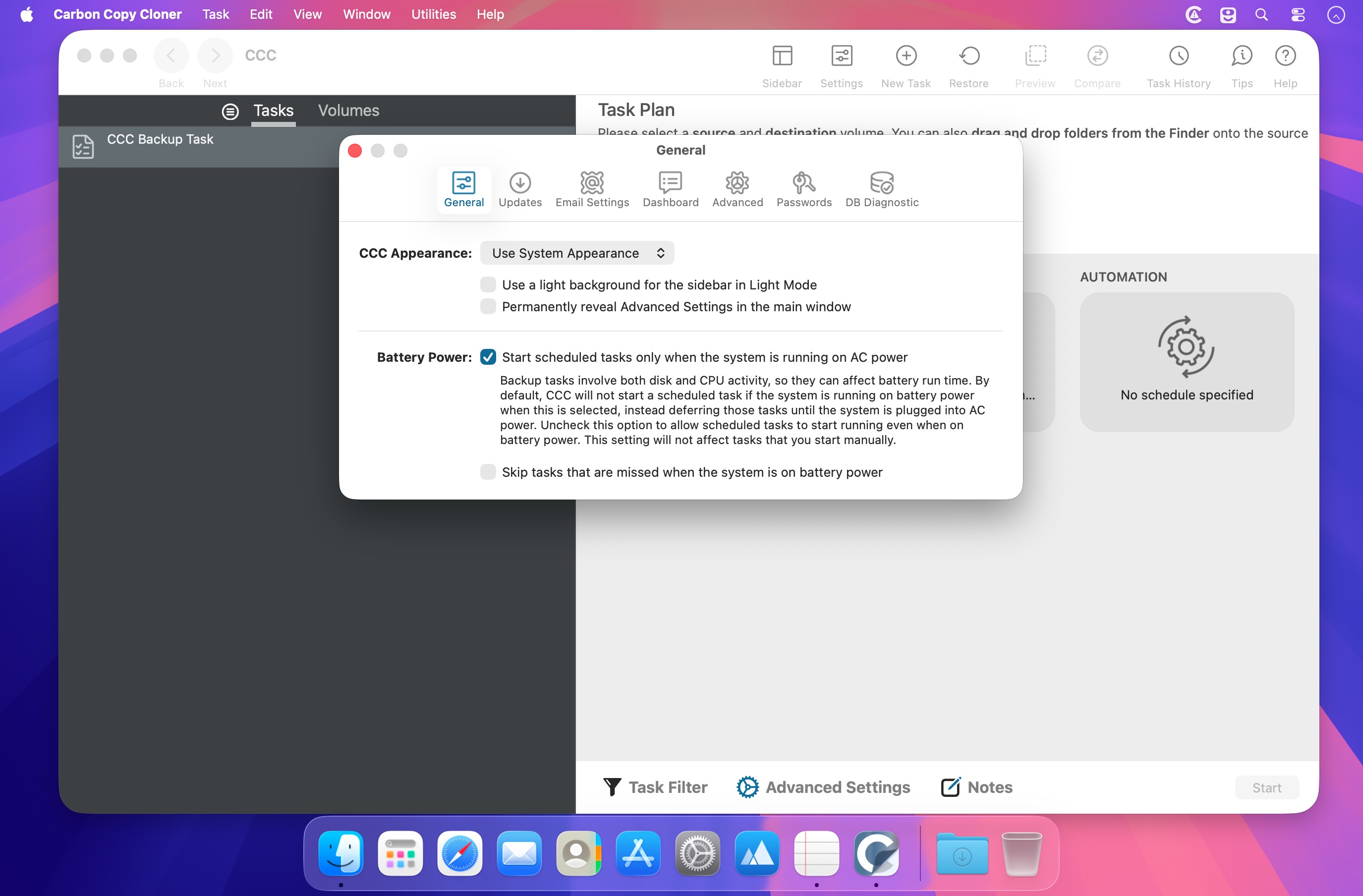1363x896 pixels.
Task: Open the CCC Appearance dropdown
Action: [x=577, y=253]
